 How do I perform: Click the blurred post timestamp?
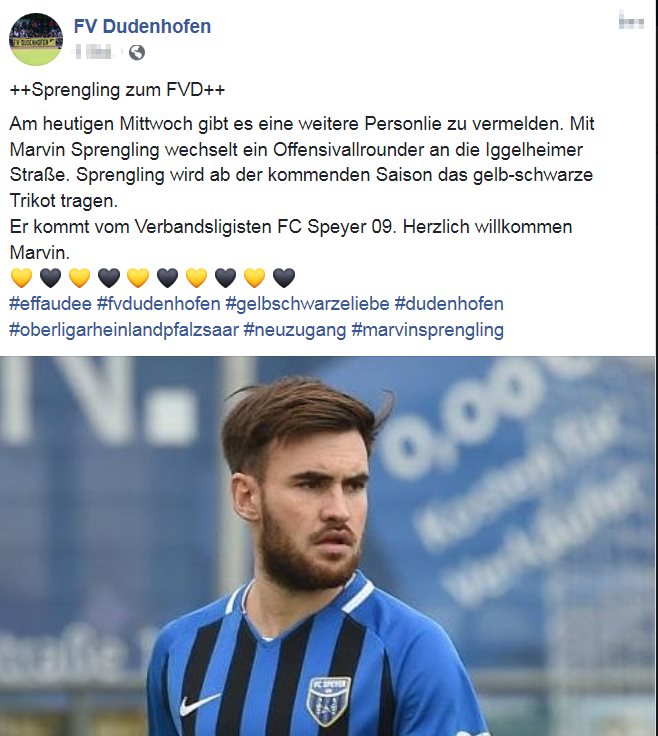coord(94,52)
